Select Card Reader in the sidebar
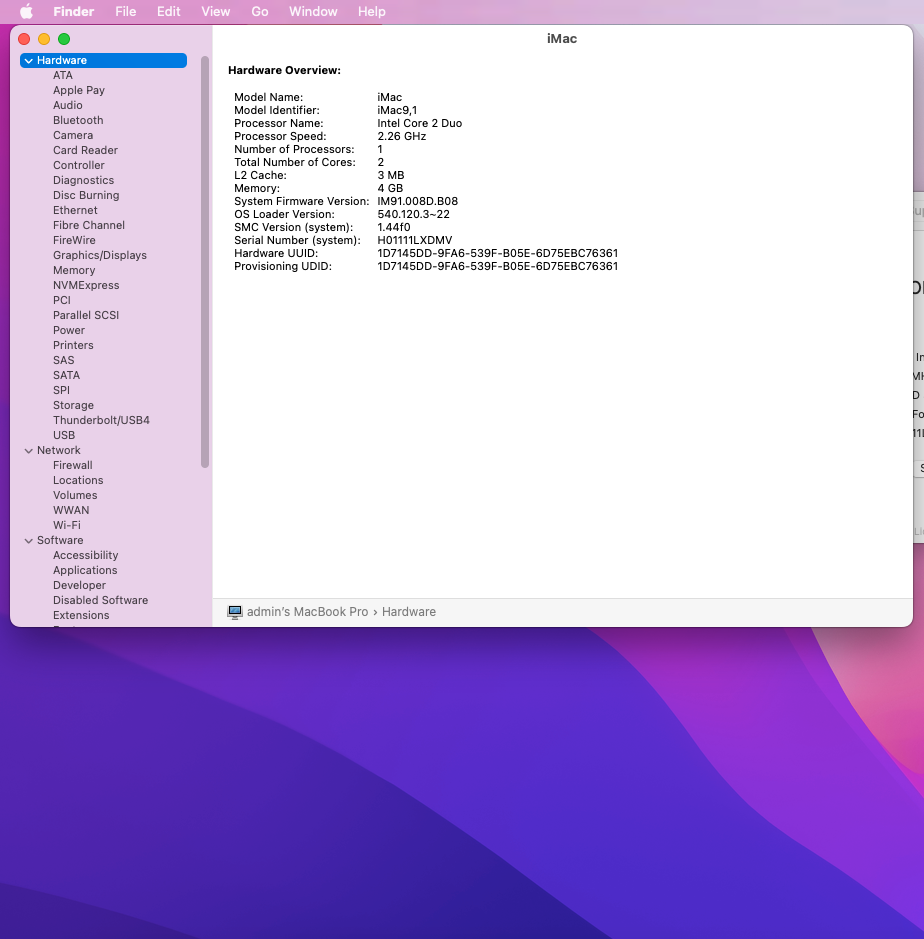 85,150
